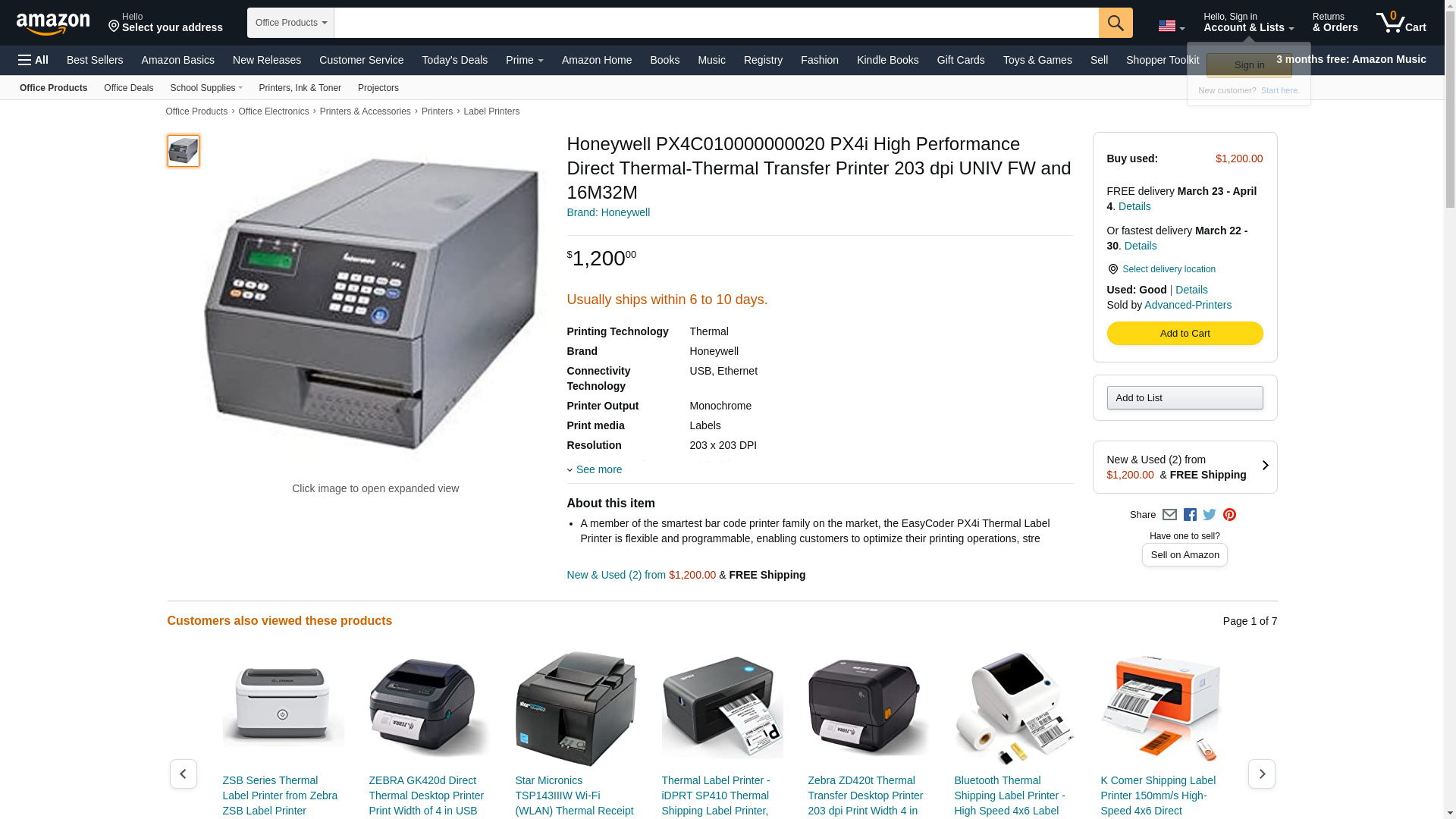Select the printer image thumbnail
This screenshot has width=1456, height=819.
183,151
